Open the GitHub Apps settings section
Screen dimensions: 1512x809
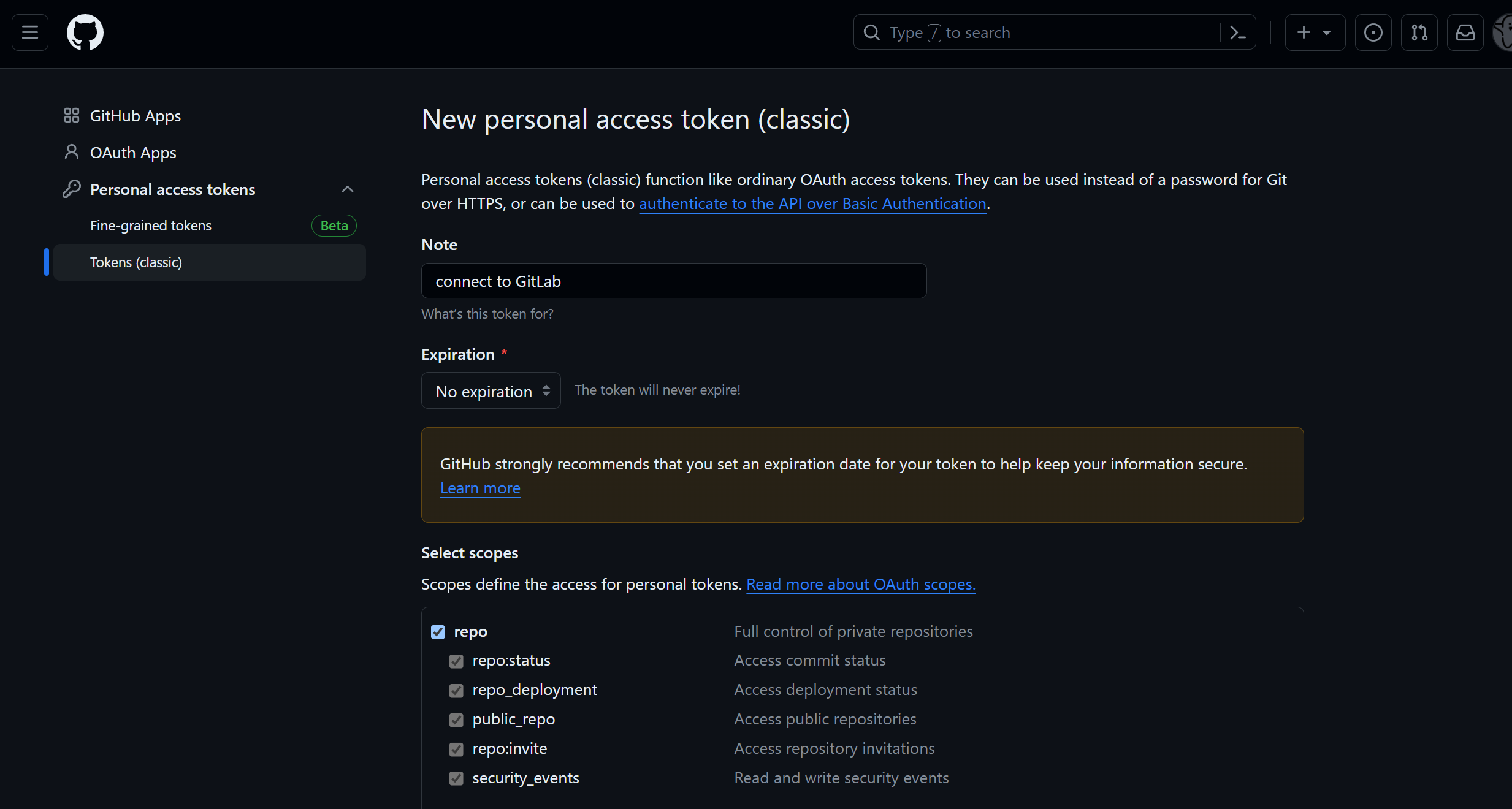(x=136, y=115)
